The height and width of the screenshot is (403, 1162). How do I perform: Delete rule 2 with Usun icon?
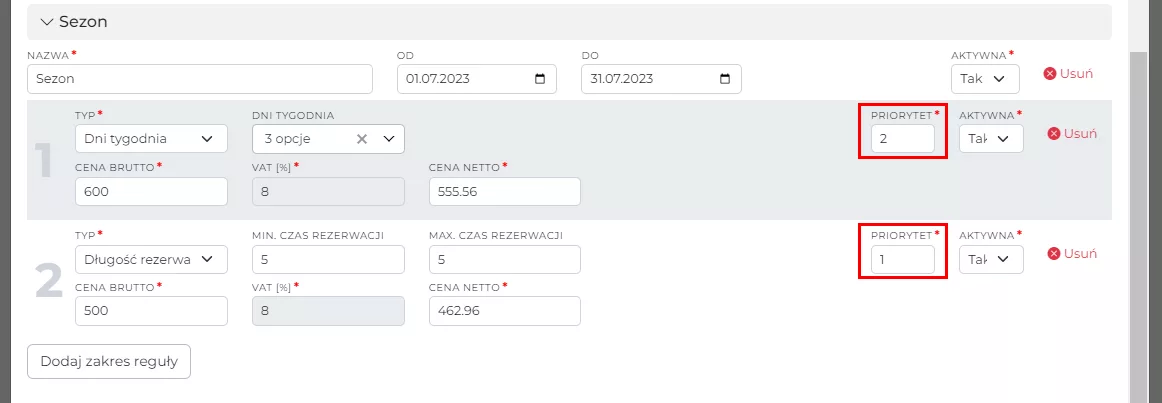(x=1054, y=254)
